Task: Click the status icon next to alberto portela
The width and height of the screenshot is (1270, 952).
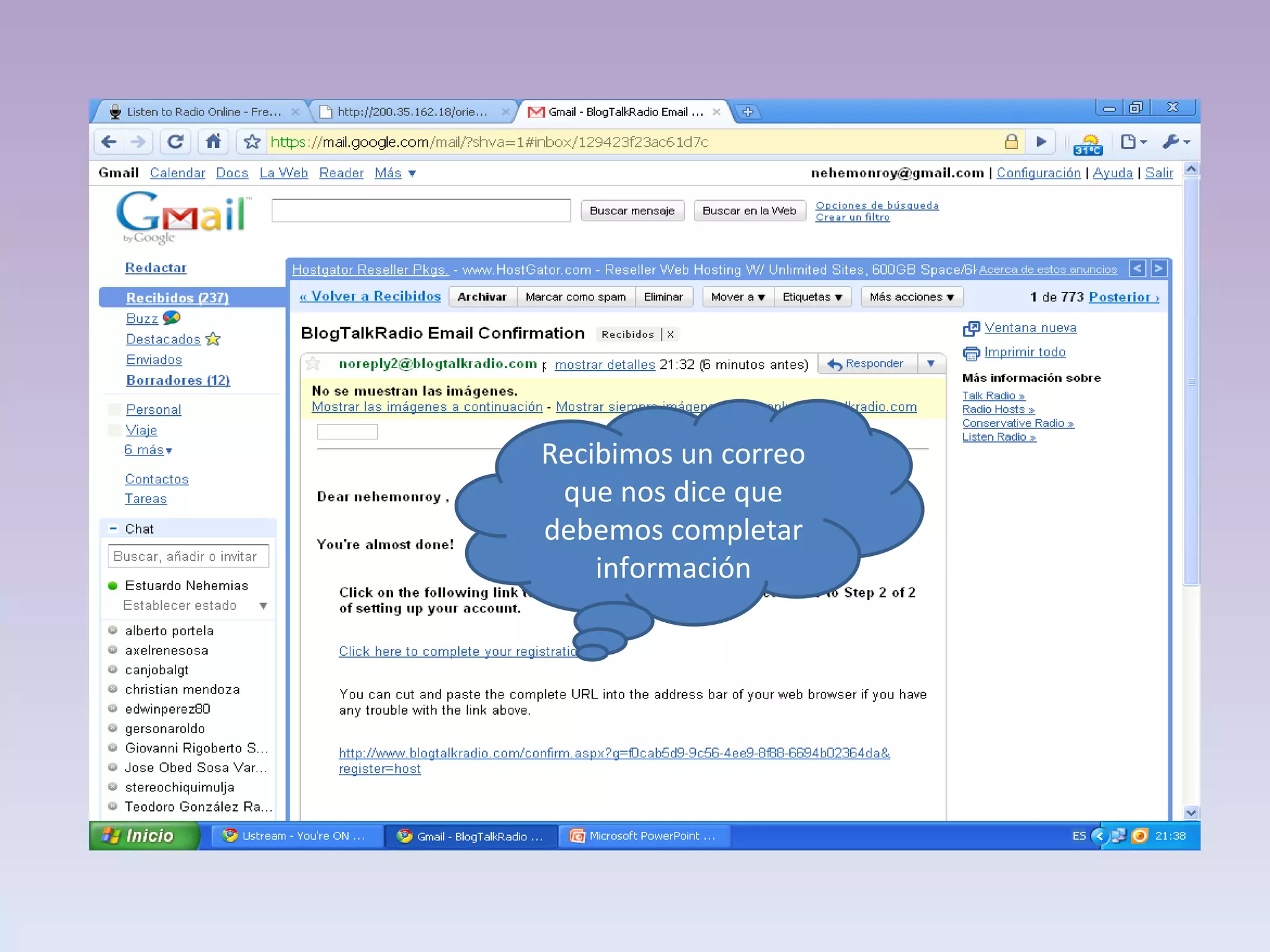Action: coord(113,630)
